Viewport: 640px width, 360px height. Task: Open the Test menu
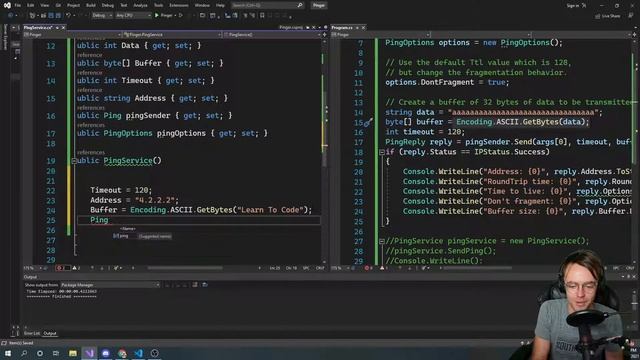click(124, 5)
